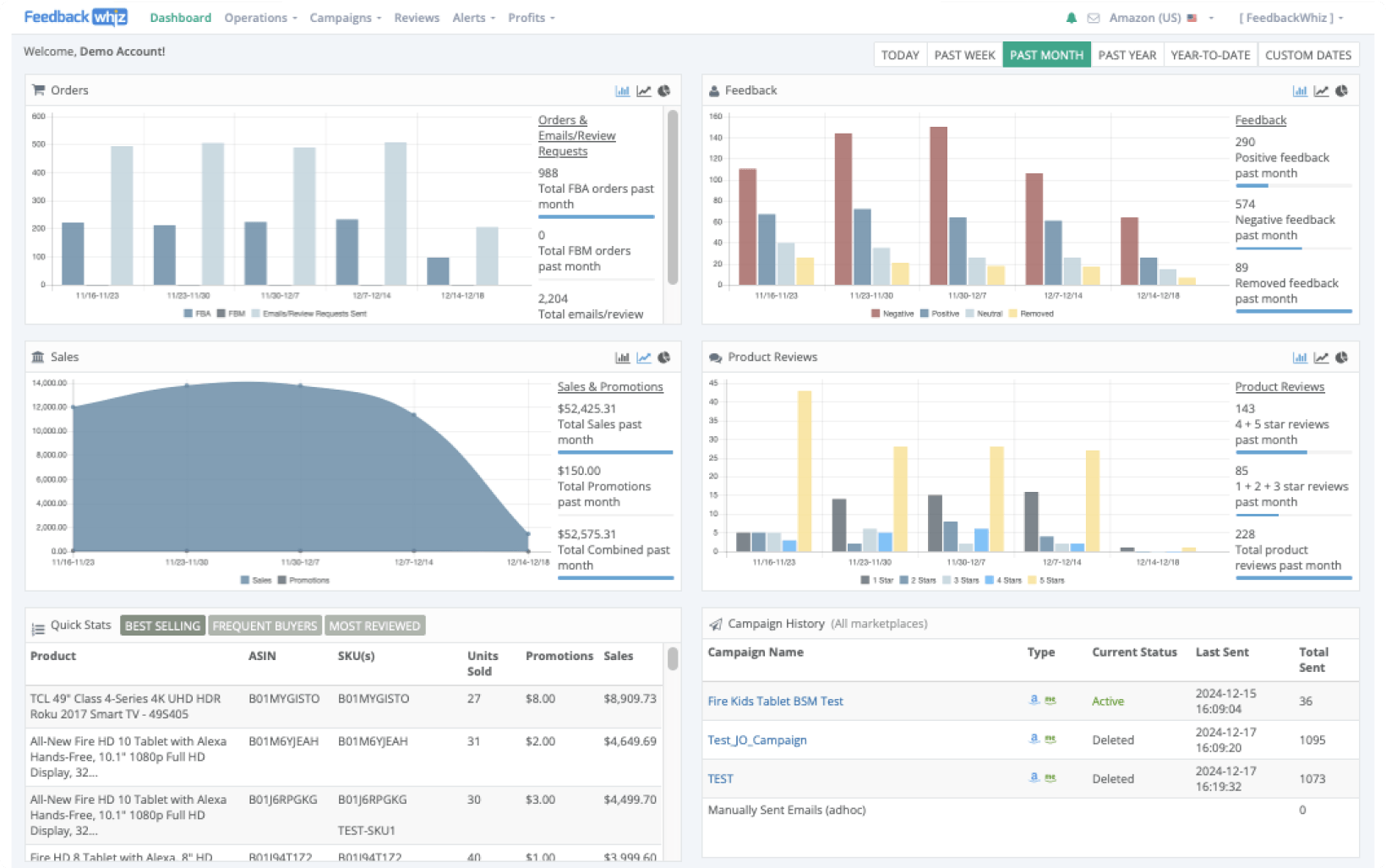This screenshot has height=868, width=1386.
Task: Open the envelope messages icon in header
Action: (x=1093, y=17)
